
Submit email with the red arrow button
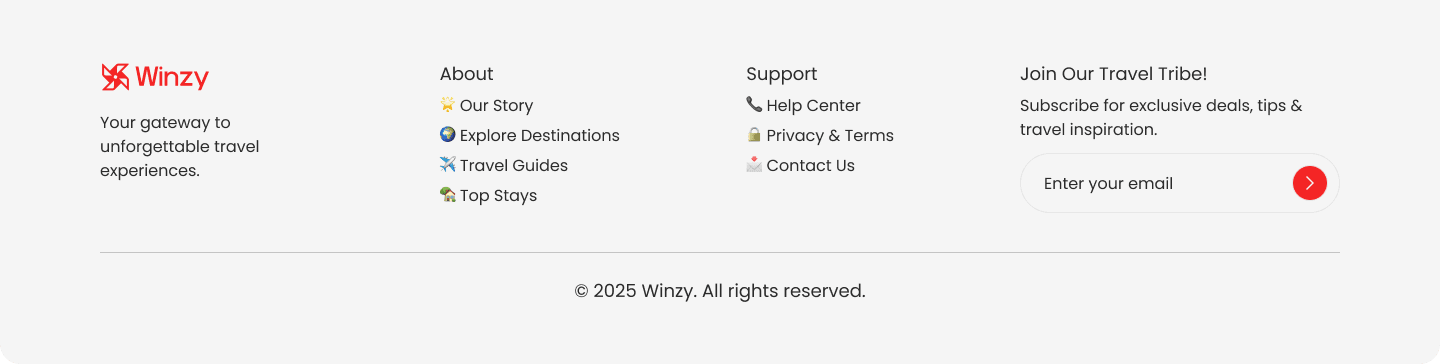pyautogui.click(x=1310, y=183)
